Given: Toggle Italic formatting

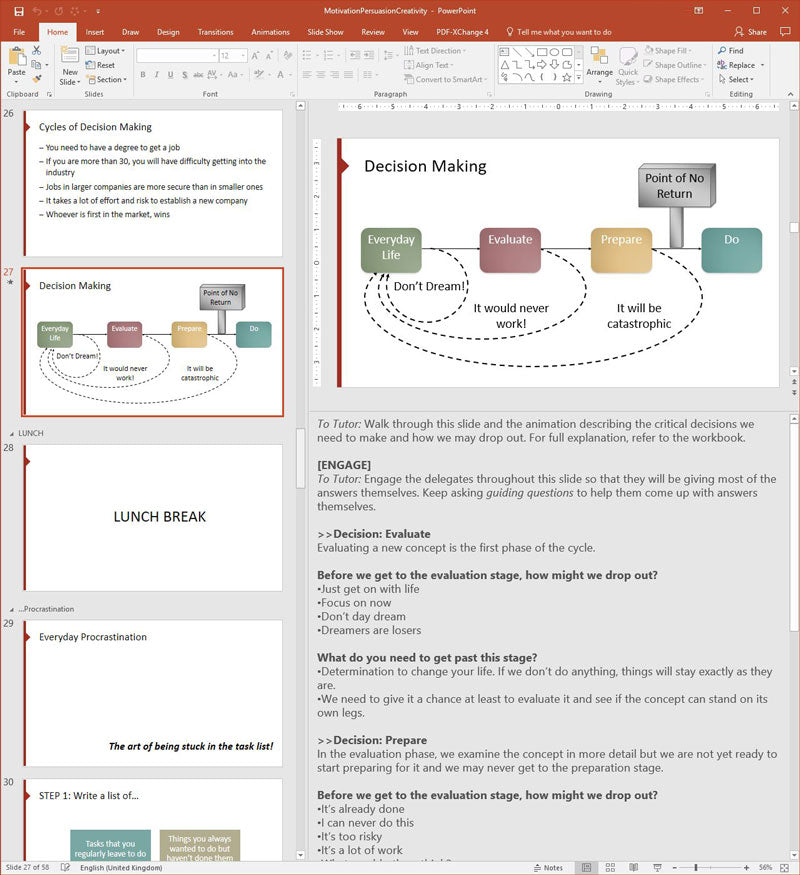Looking at the screenshot, I should click(157, 74).
